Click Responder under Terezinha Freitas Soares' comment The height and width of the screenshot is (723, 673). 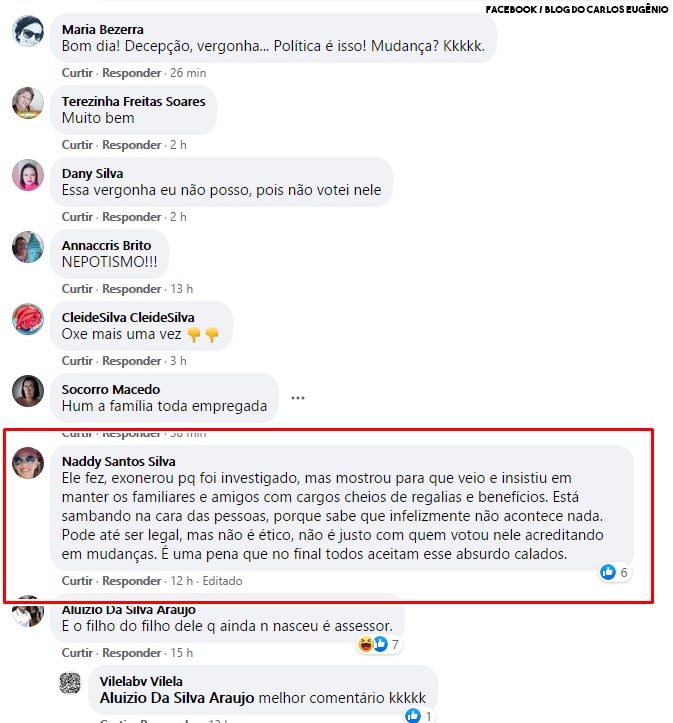(x=131, y=145)
